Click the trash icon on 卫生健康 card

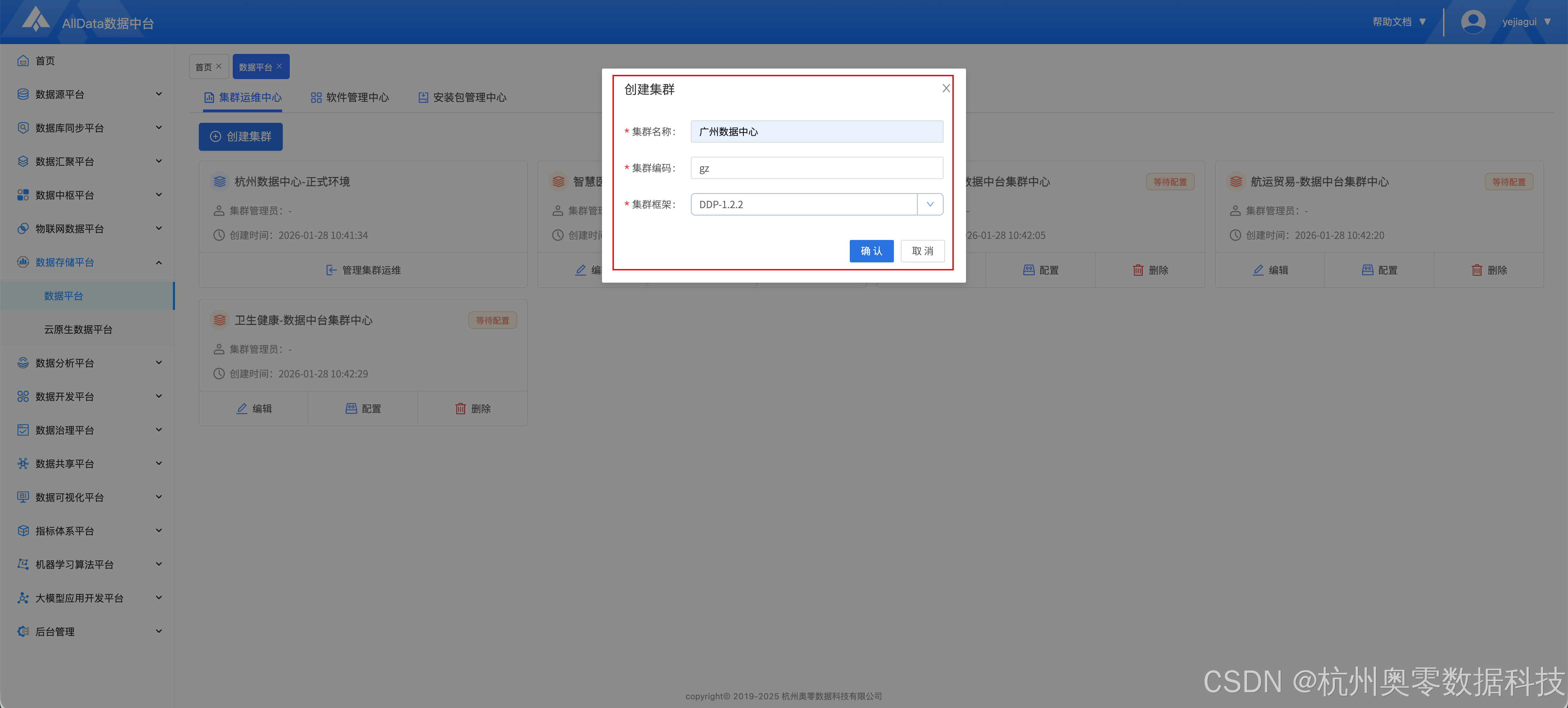point(460,409)
